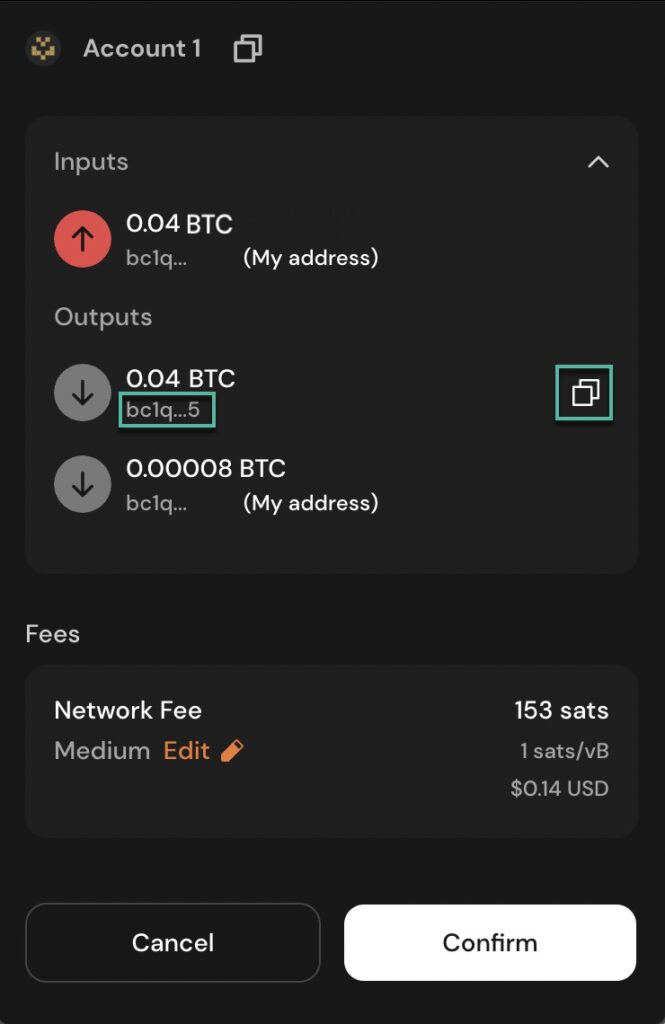The height and width of the screenshot is (1024, 665).
Task: Click the 0.00008 BTC change amount
Action: tap(206, 468)
